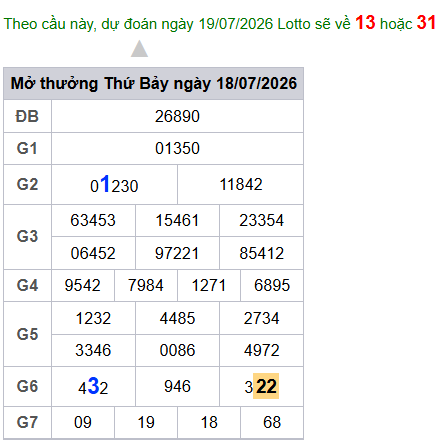
Task: Select G5 prize number 4485
Action: pos(177,318)
